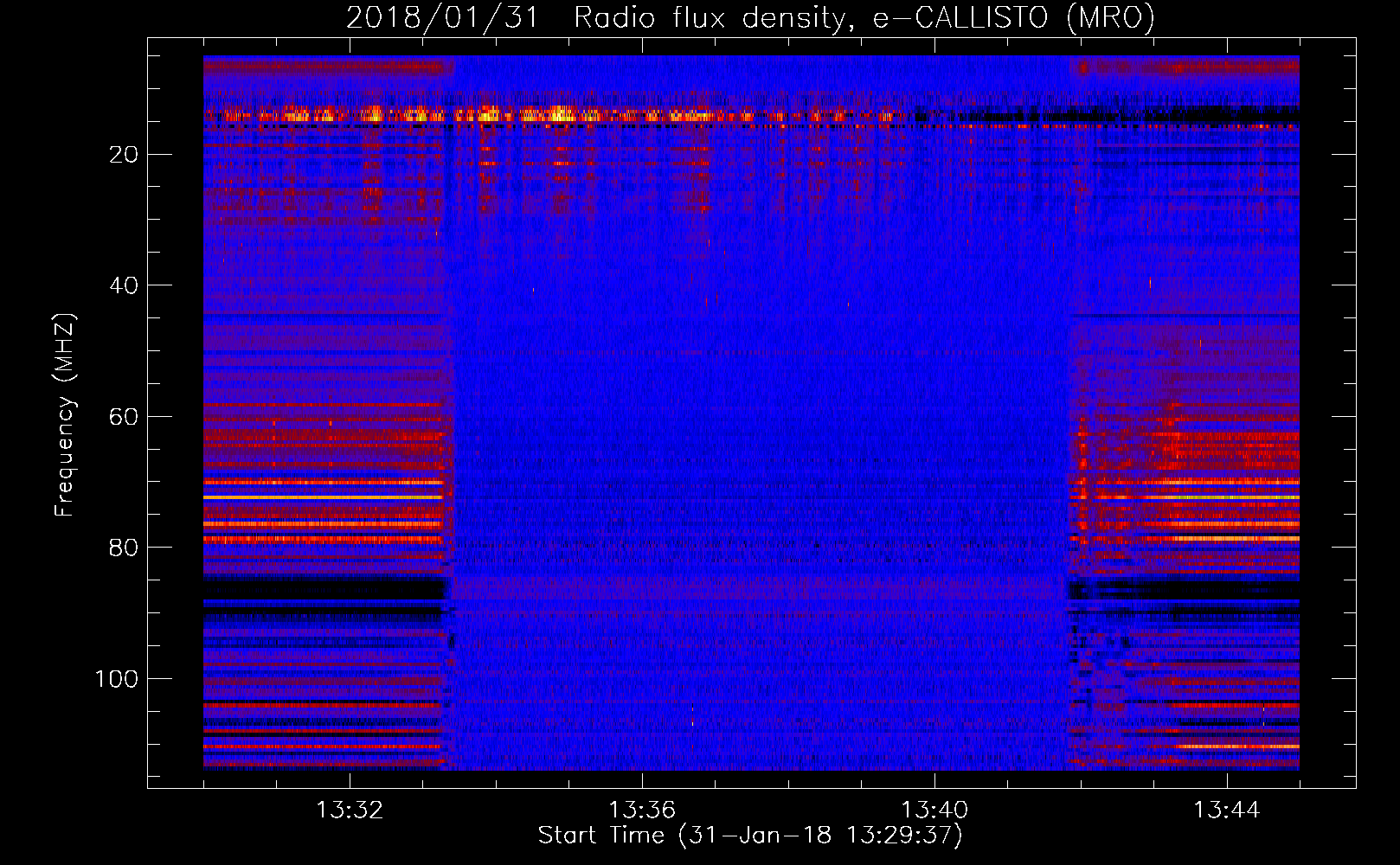Select the 'Frequency (MHZ)' y-axis label
Viewport: 1400px width, 865px height.
click(x=66, y=415)
